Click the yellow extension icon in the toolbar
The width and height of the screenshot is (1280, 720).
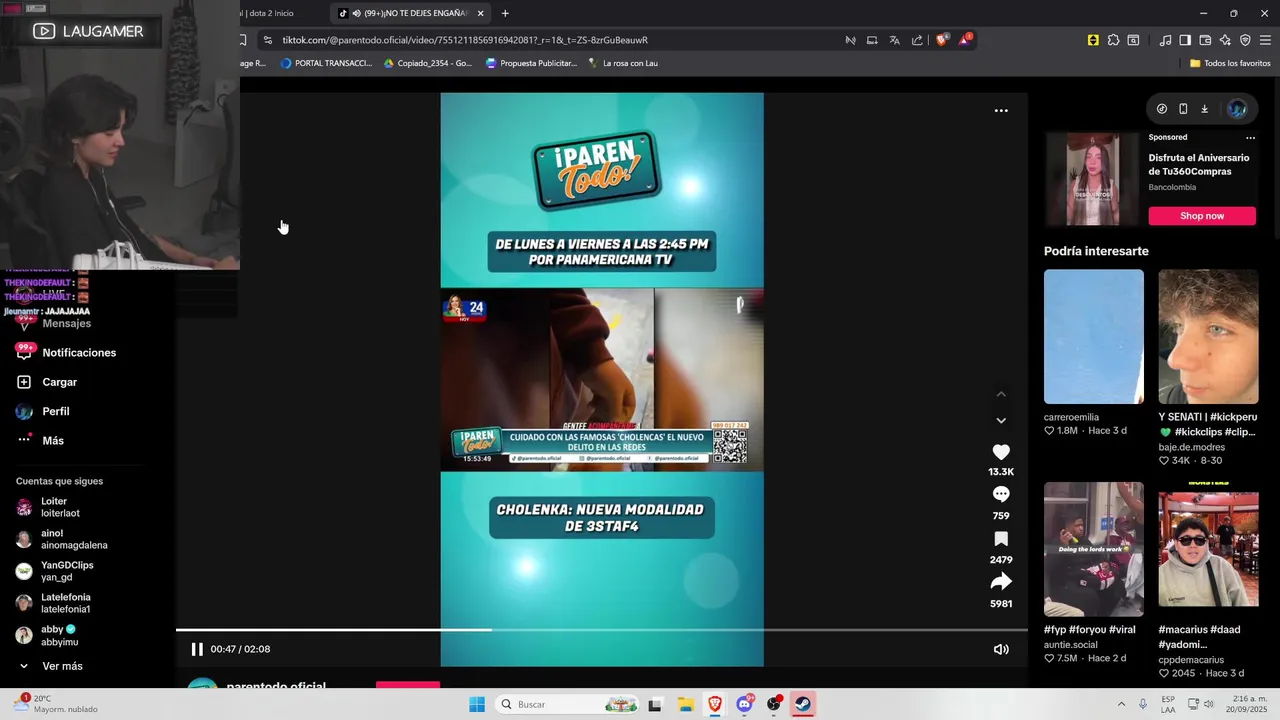click(1093, 40)
